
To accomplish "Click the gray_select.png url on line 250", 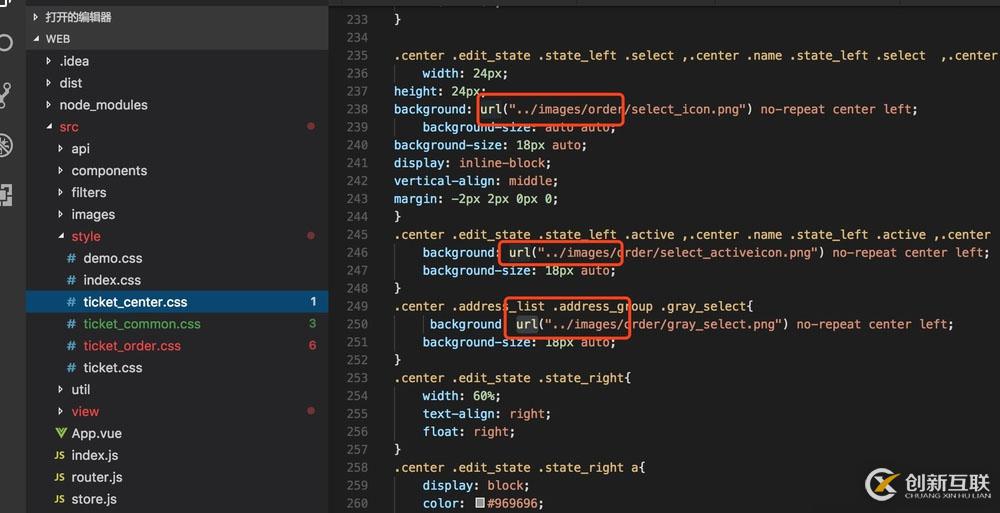I will click(652, 324).
